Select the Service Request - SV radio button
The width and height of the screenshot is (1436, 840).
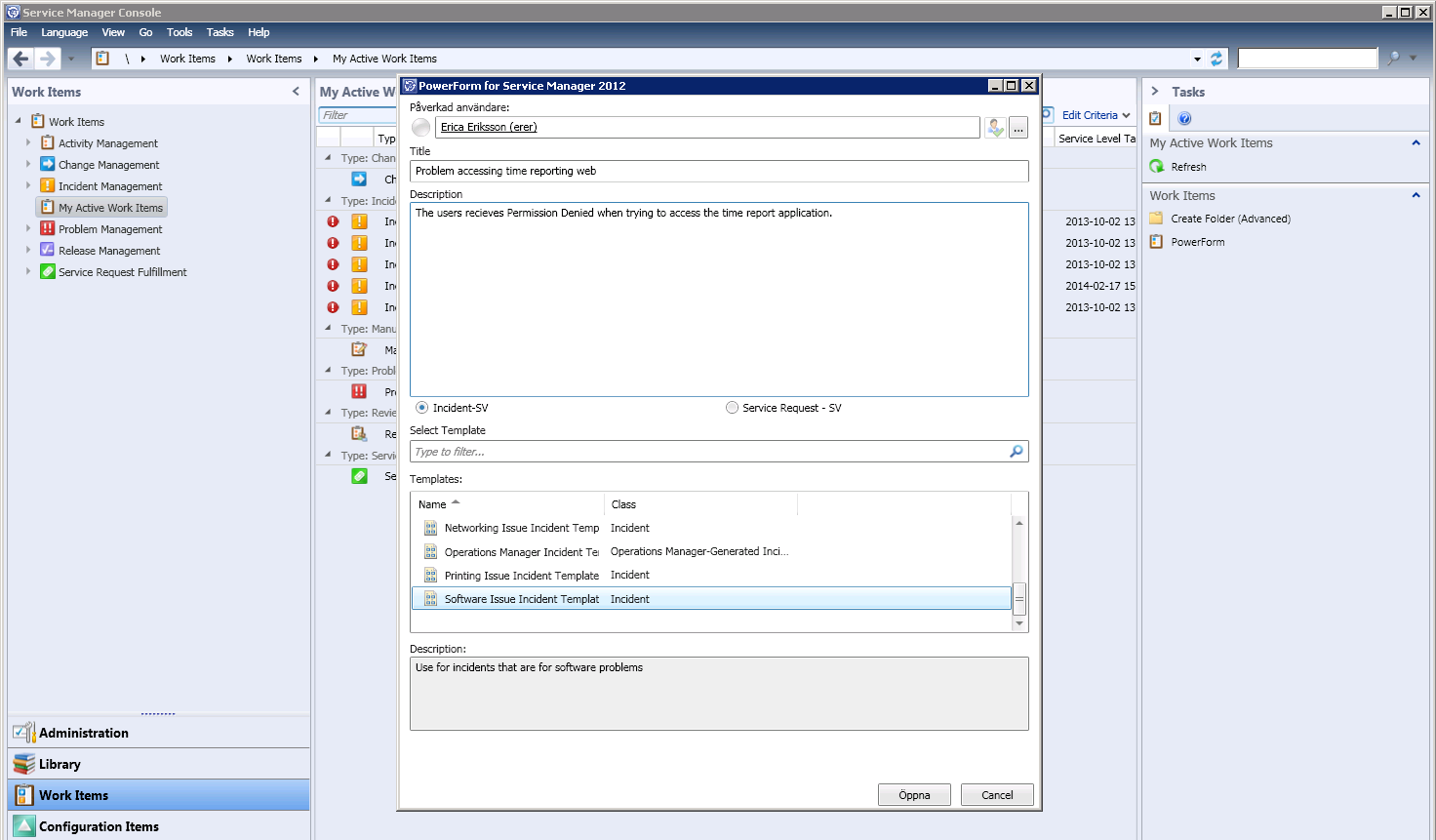tap(732, 408)
